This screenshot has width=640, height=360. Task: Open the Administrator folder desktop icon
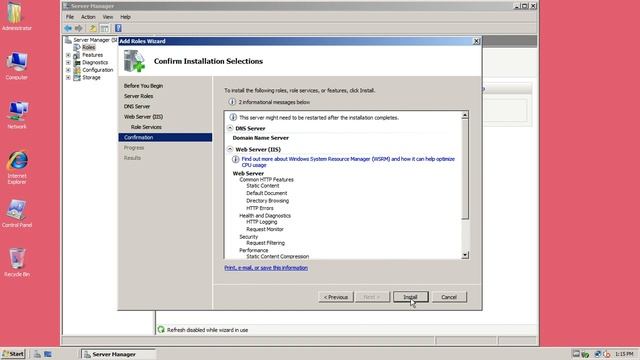(x=16, y=16)
